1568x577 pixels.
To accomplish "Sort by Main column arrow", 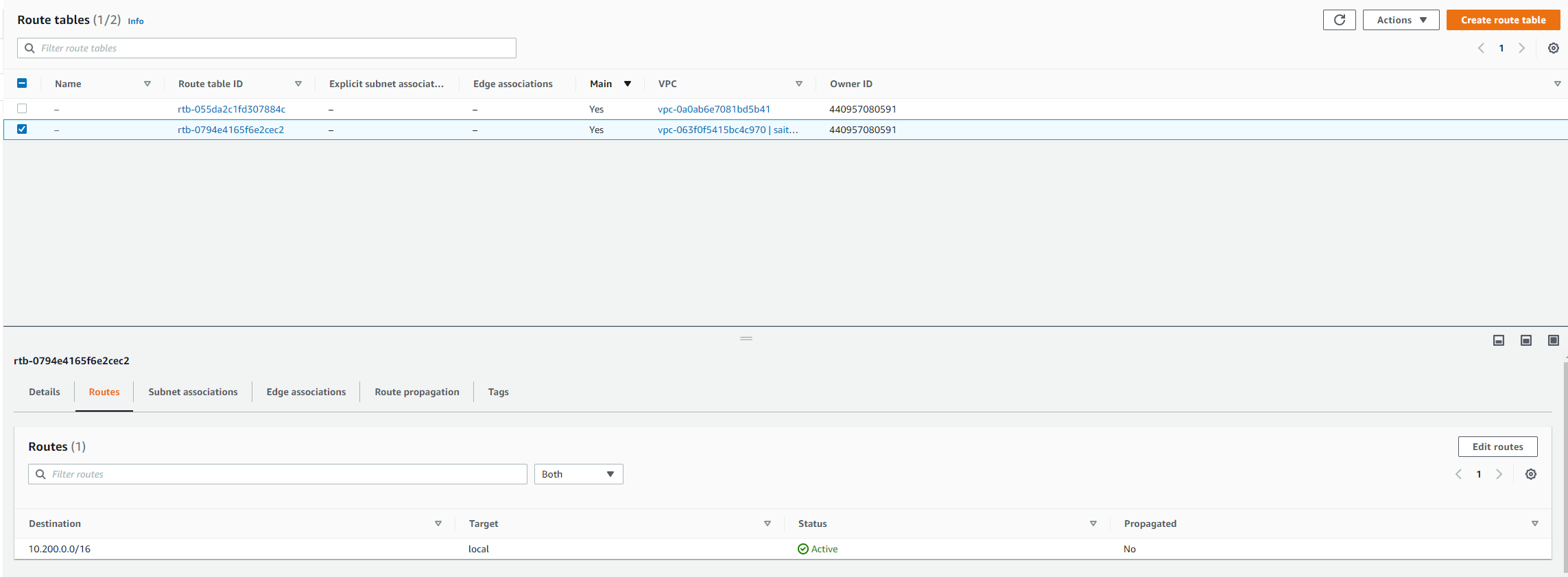I will point(628,84).
